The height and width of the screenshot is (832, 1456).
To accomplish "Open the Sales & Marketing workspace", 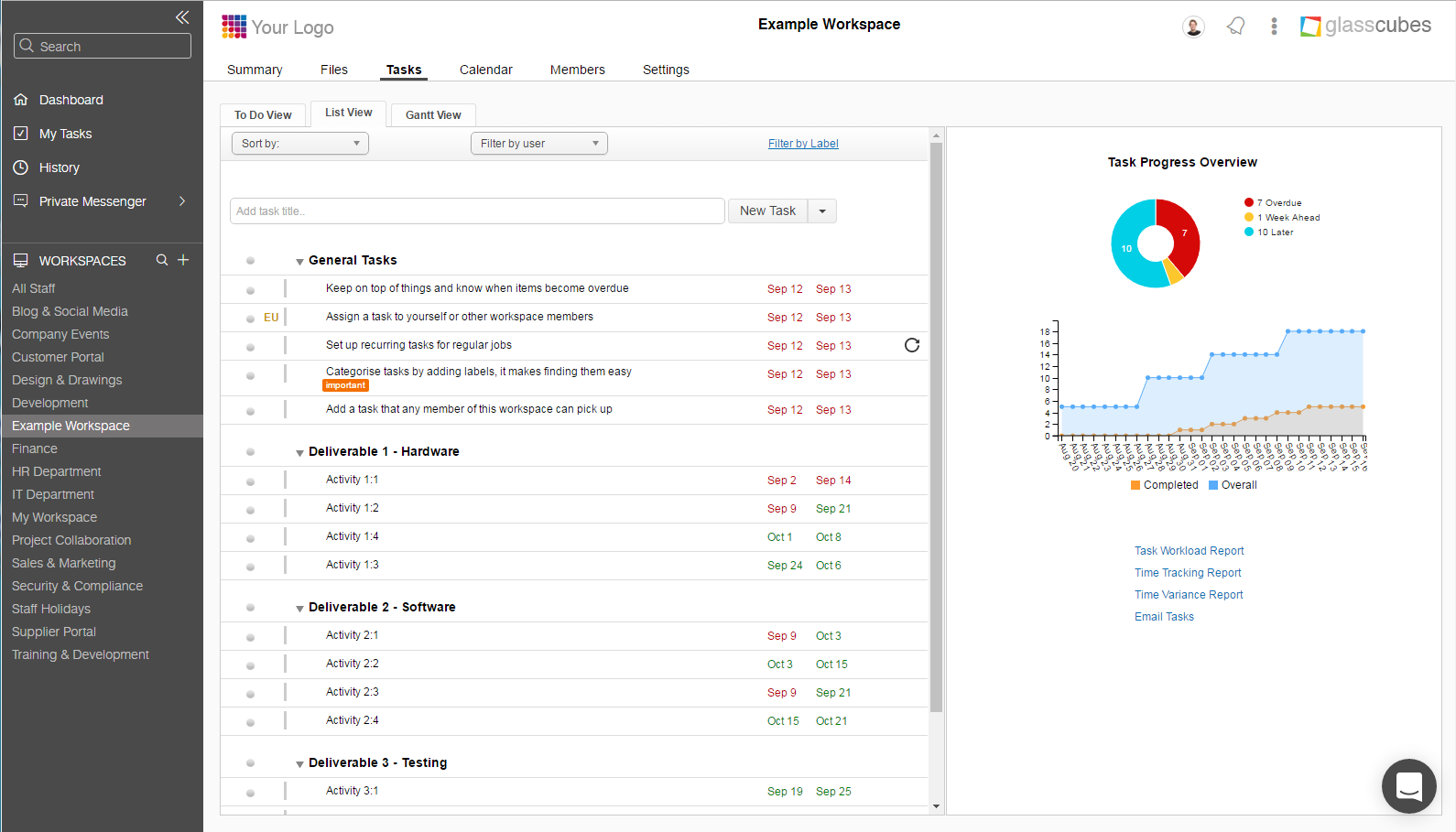I will tap(64, 563).
